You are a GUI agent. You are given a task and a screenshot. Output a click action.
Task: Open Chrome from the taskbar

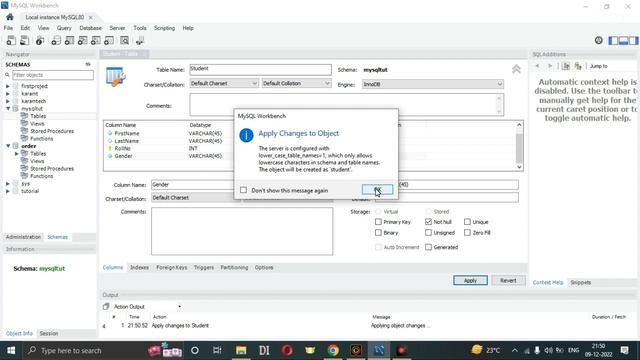pos(333,350)
